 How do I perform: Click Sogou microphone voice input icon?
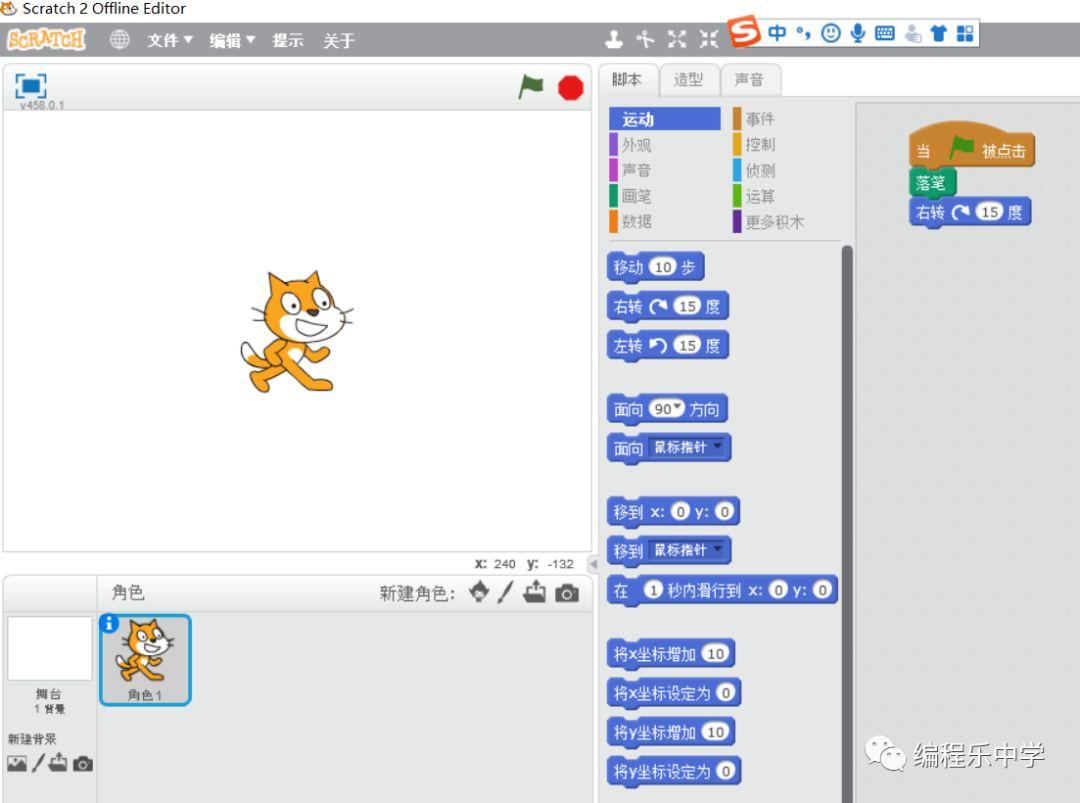(x=858, y=33)
